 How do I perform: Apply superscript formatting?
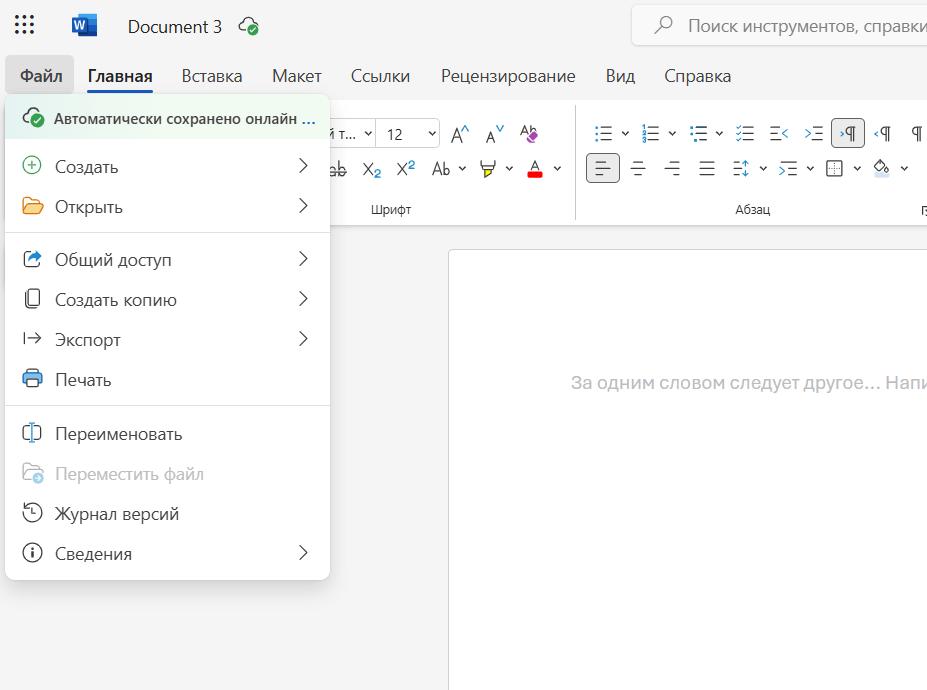[x=406, y=169]
